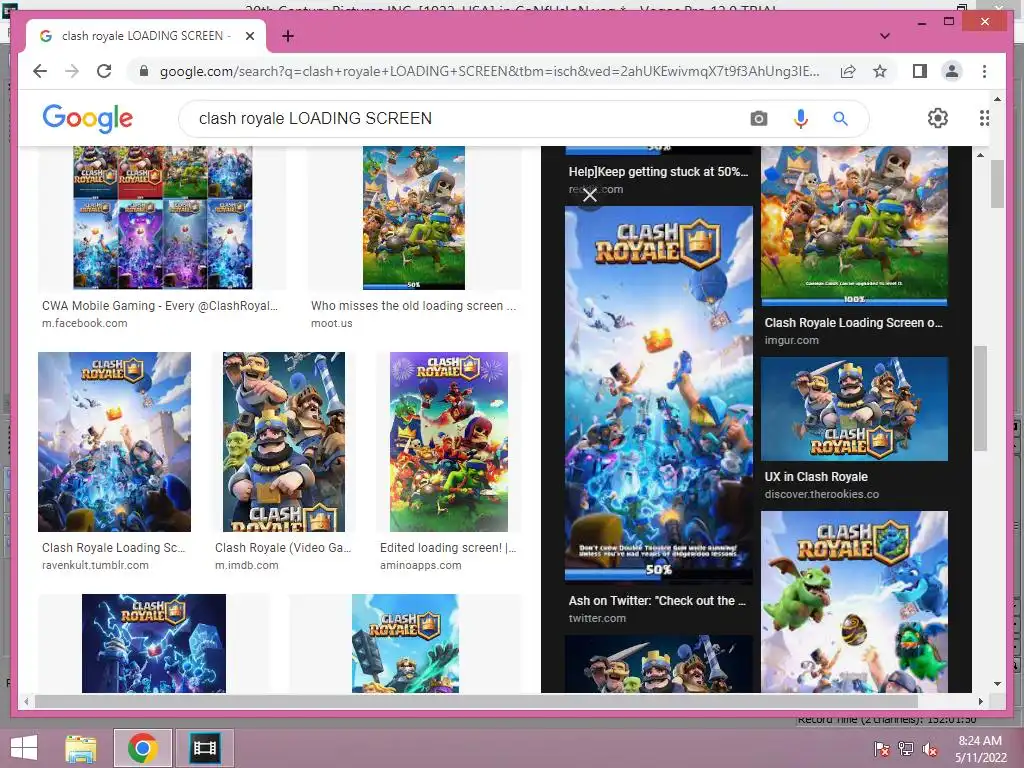Image resolution: width=1024 pixels, height=768 pixels.
Task: Open the 'Edited loading screen!' aminoapps image
Action: [x=449, y=442]
